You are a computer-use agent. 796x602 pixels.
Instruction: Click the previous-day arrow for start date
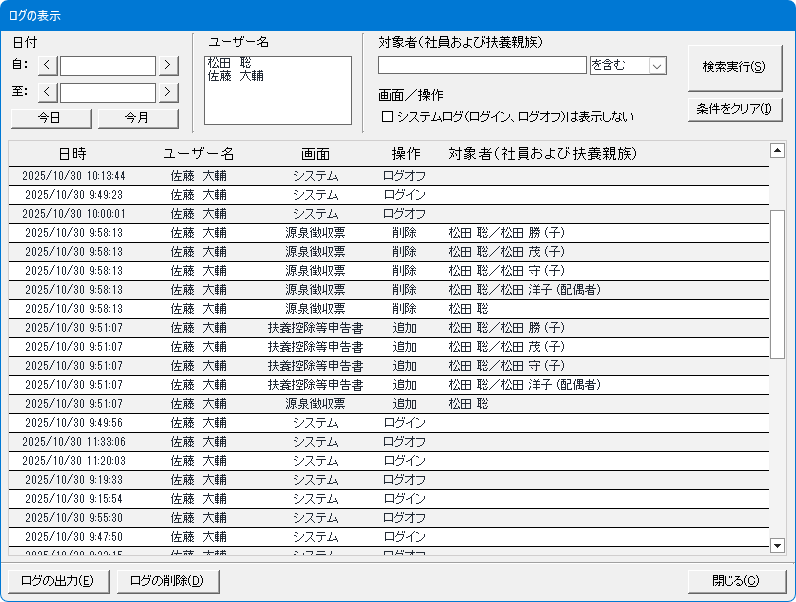48,66
